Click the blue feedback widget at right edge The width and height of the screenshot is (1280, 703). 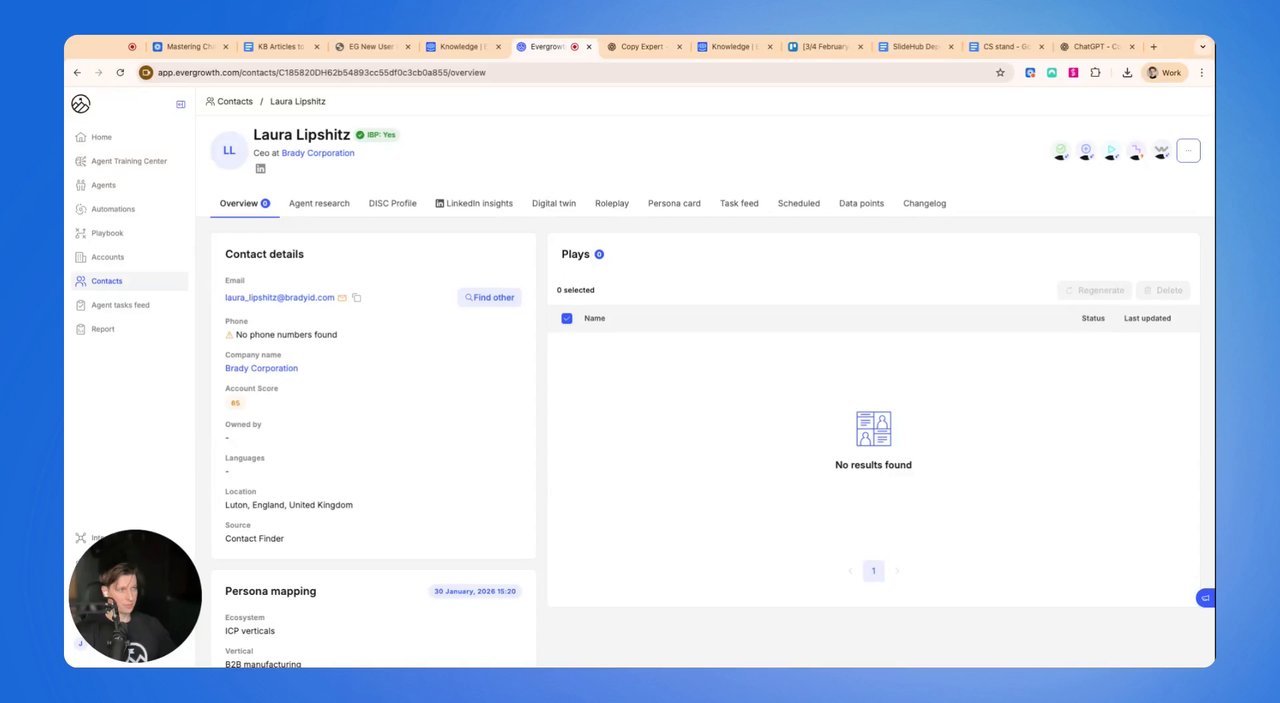coord(1205,598)
